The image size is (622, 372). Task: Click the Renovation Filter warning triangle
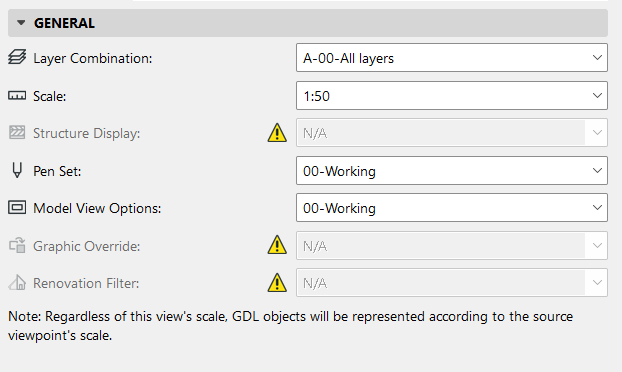[277, 282]
